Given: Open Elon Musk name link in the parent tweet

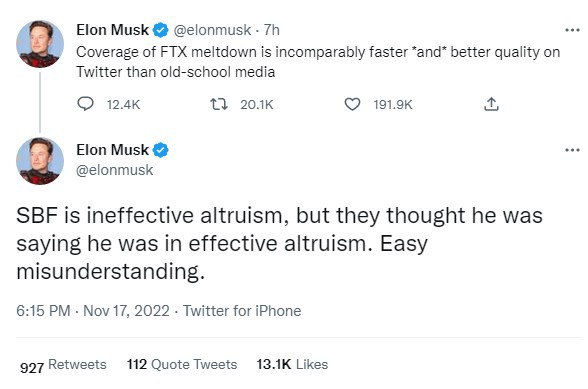Looking at the screenshot, I should (112, 30).
